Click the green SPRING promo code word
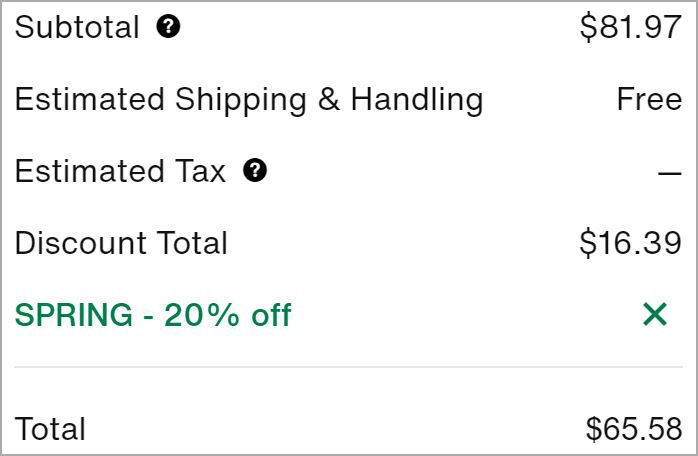The image size is (698, 456). (74, 315)
